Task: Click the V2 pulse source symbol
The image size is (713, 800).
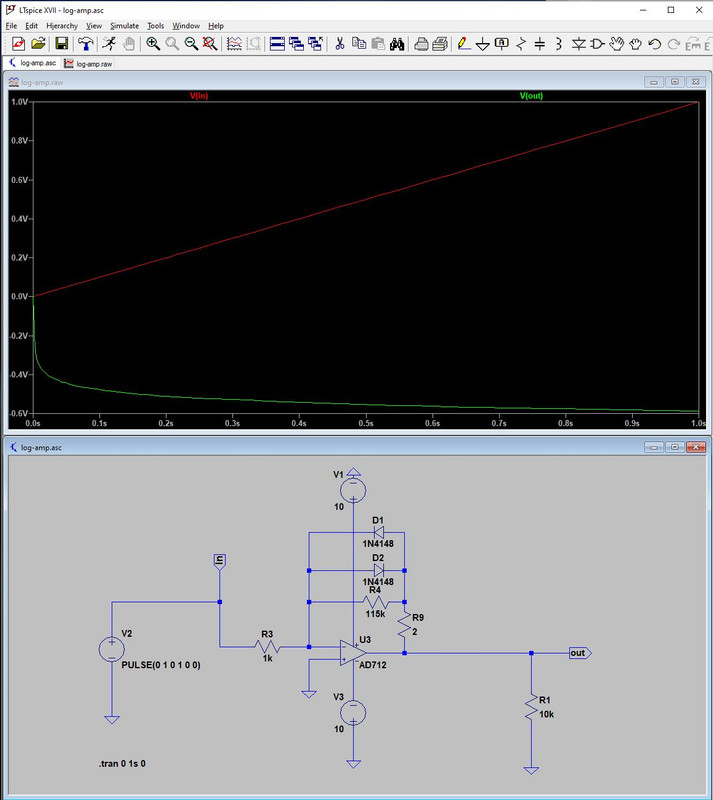Action: pos(111,649)
